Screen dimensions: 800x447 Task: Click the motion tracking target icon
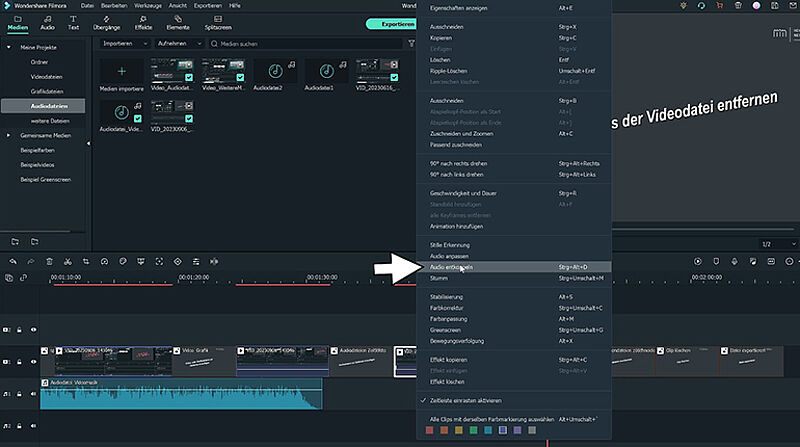click(x=159, y=261)
